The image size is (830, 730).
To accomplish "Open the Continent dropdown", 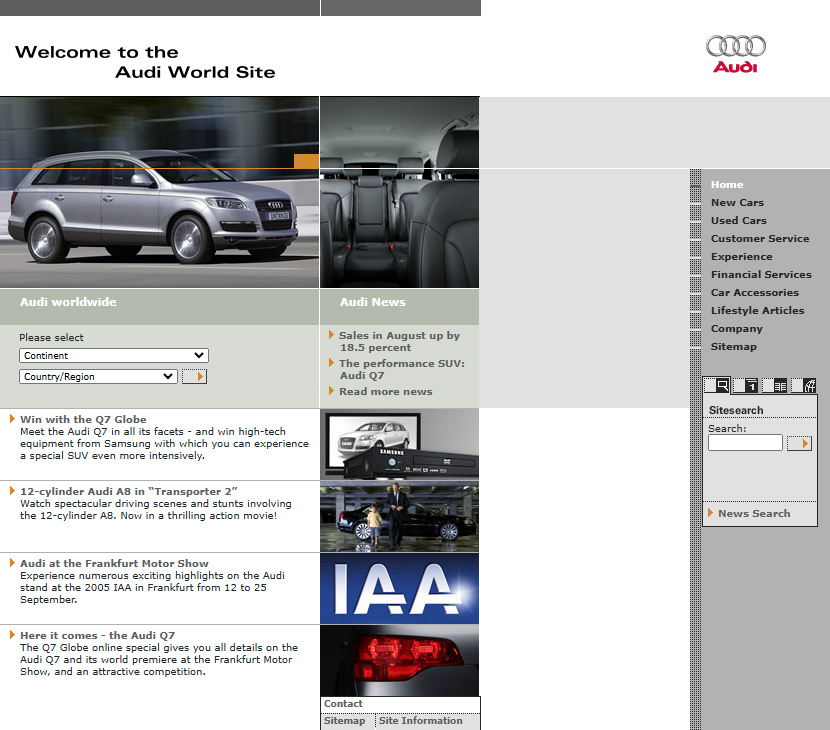I will [x=114, y=355].
